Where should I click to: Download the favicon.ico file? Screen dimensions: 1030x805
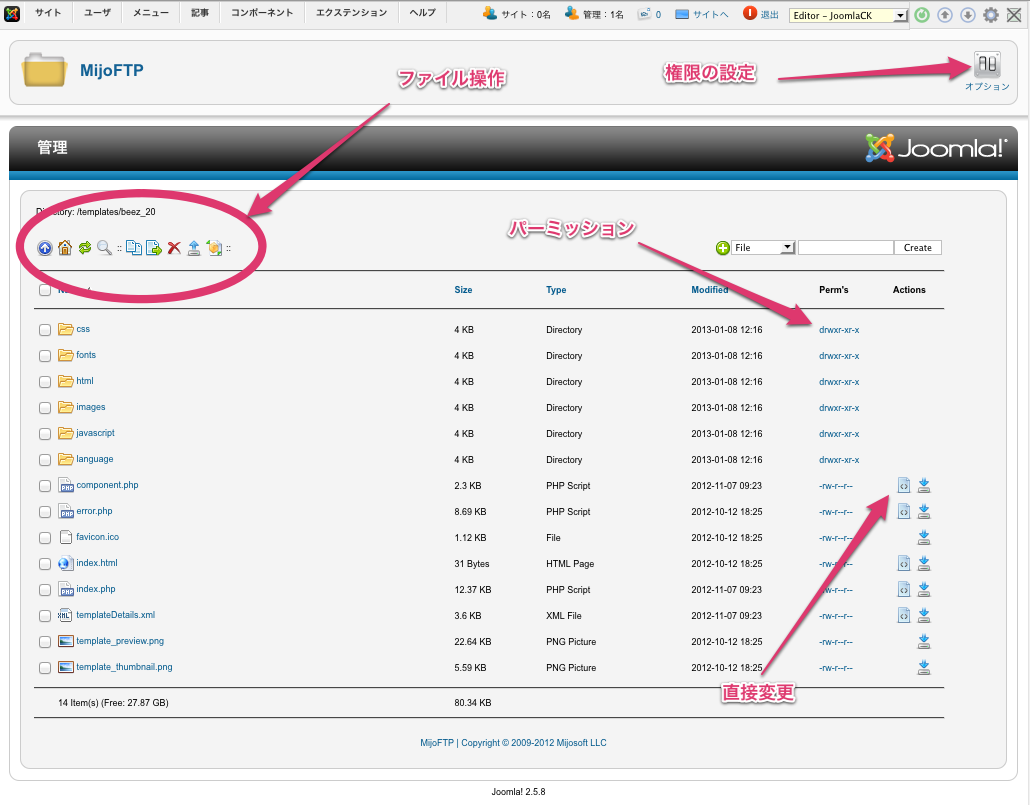click(924, 537)
